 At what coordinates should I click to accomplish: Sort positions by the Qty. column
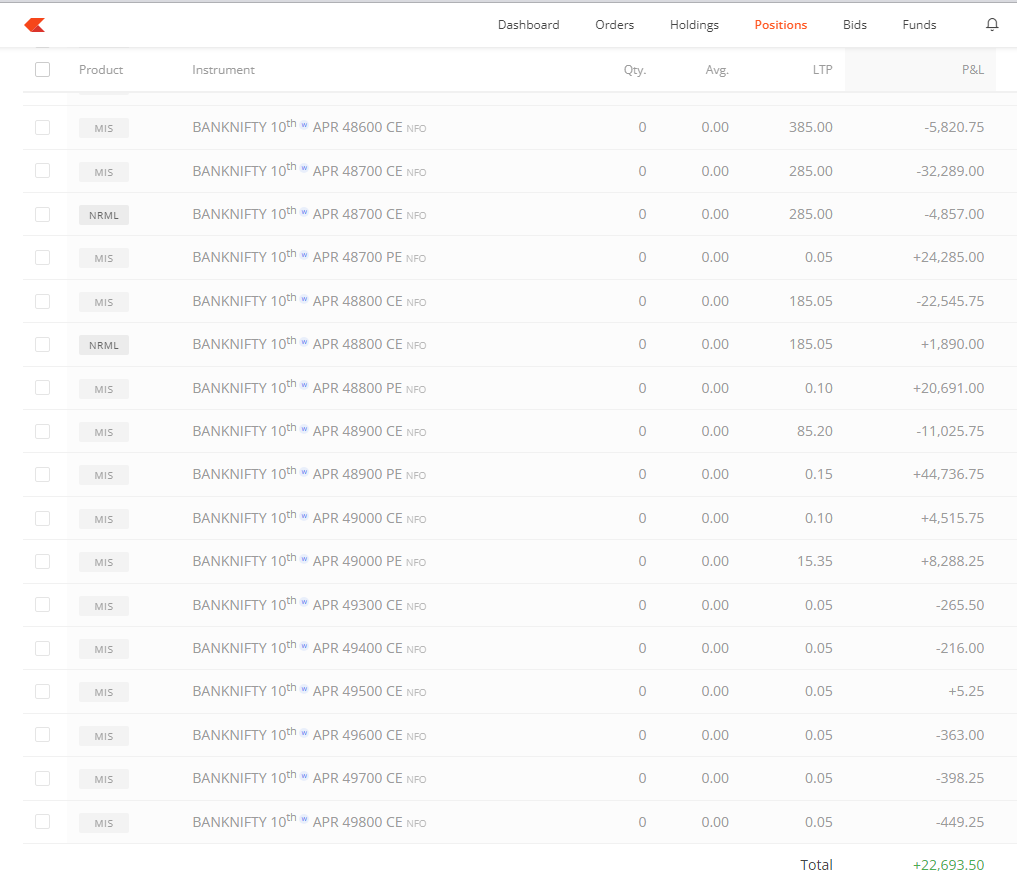click(634, 69)
